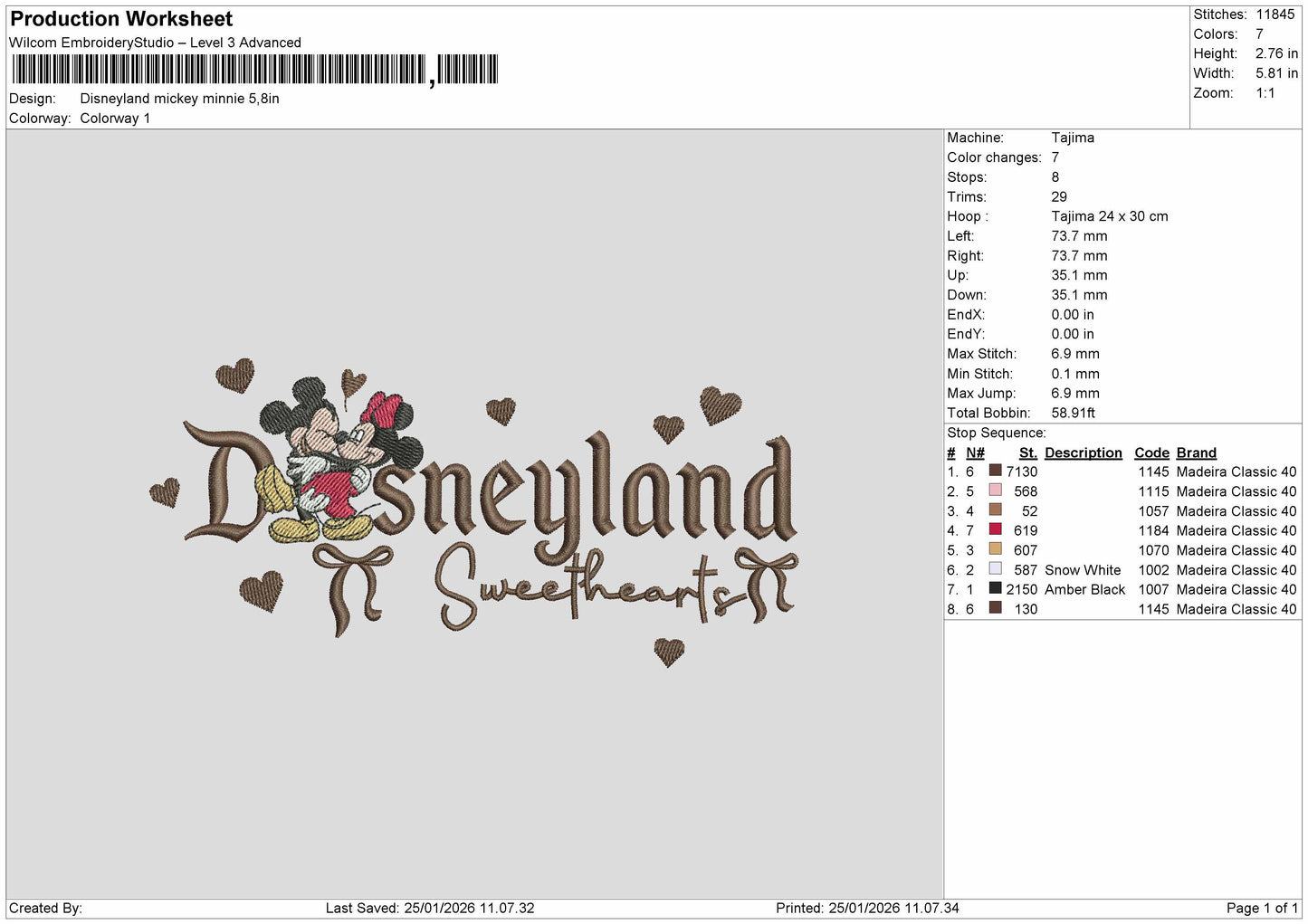Viewport: 1308px width, 924px height.
Task: Click the 'Description' column header
Action: [x=1084, y=452]
